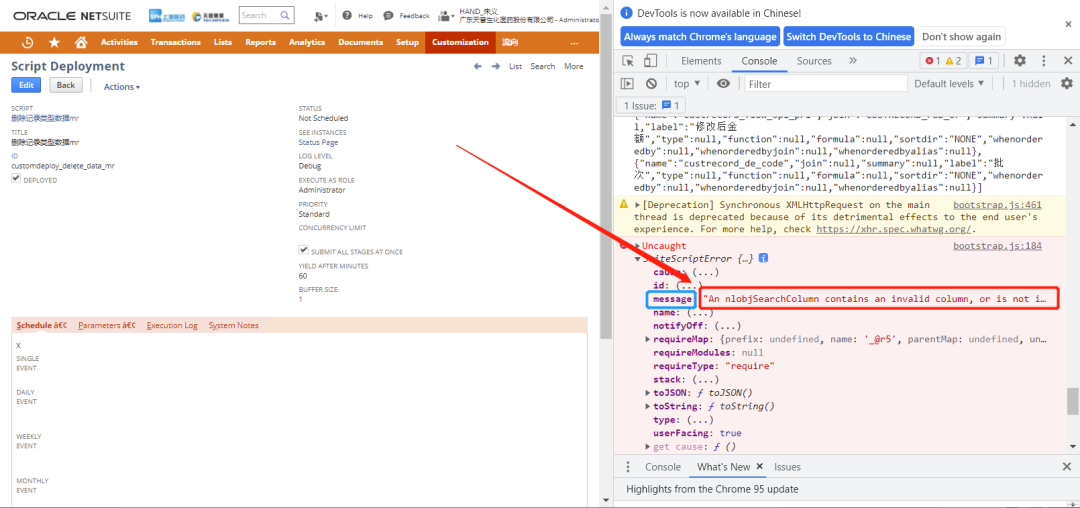This screenshot has width=1080, height=508.
Task: Click the blue Edit button
Action: pos(26,85)
